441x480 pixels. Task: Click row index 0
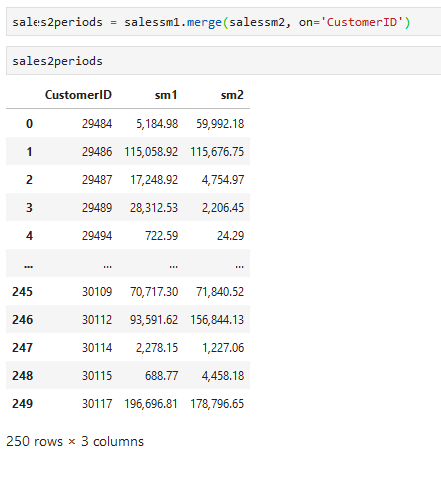point(29,124)
